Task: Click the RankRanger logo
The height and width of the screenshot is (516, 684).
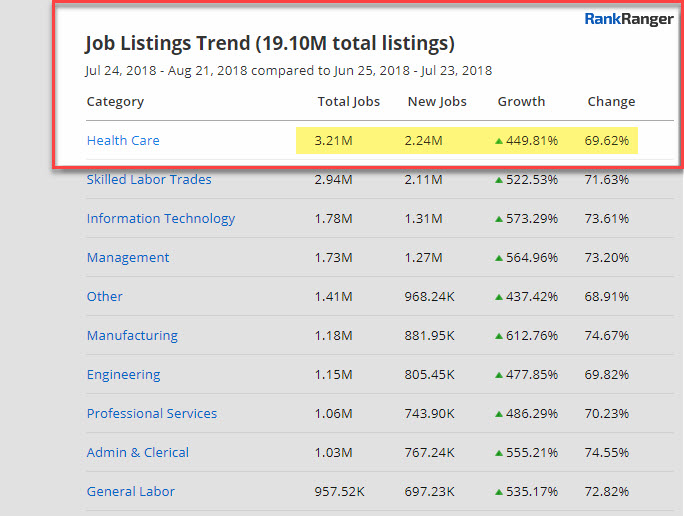Action: [x=629, y=18]
